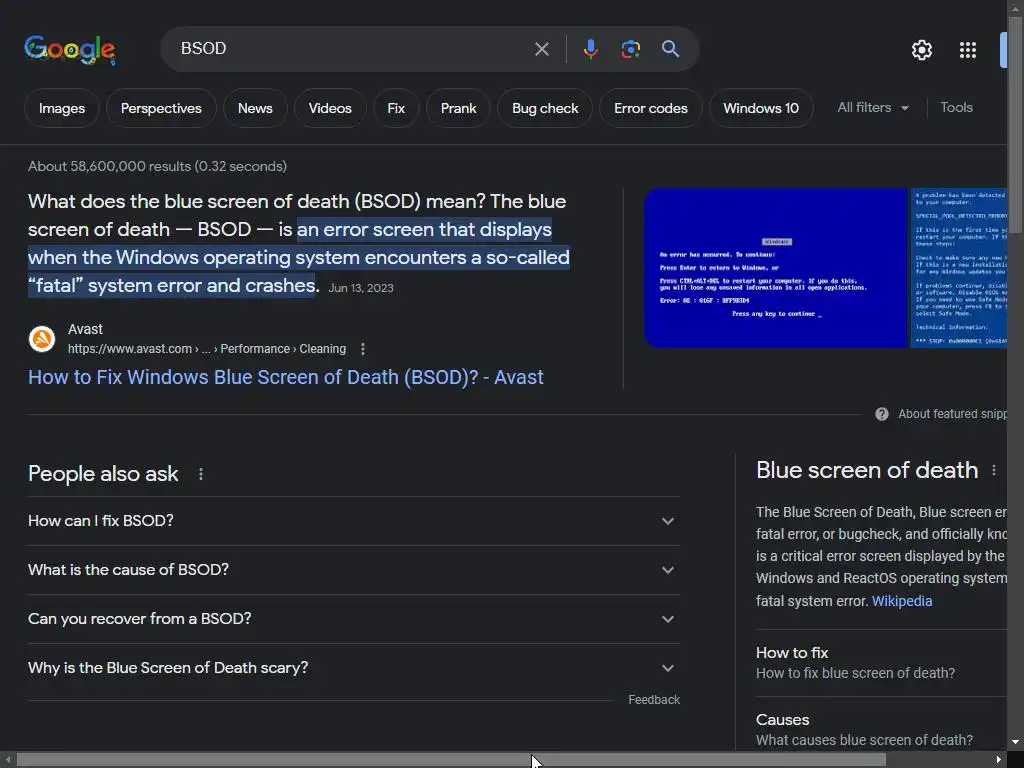
Task: Open Google apps grid icon
Action: click(968, 50)
